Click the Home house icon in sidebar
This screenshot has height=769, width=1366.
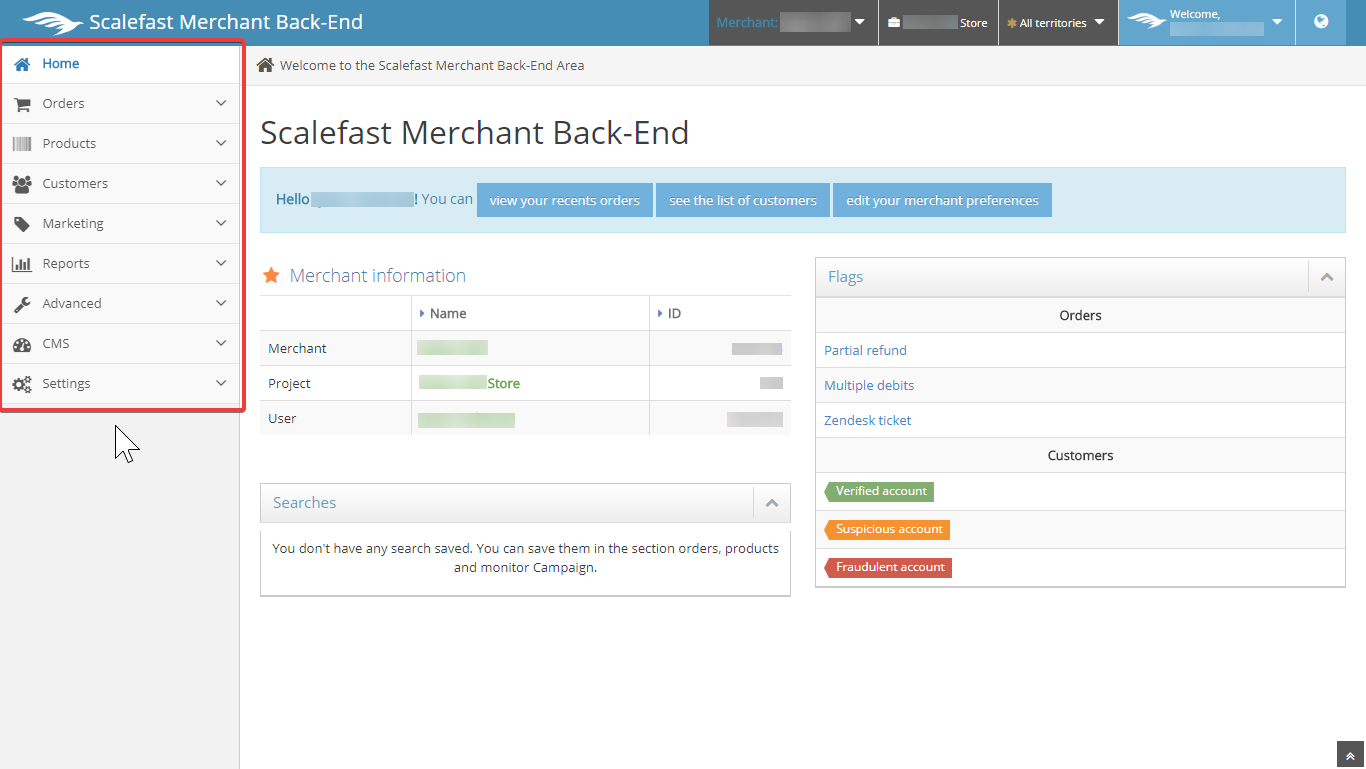pyautogui.click(x=22, y=64)
